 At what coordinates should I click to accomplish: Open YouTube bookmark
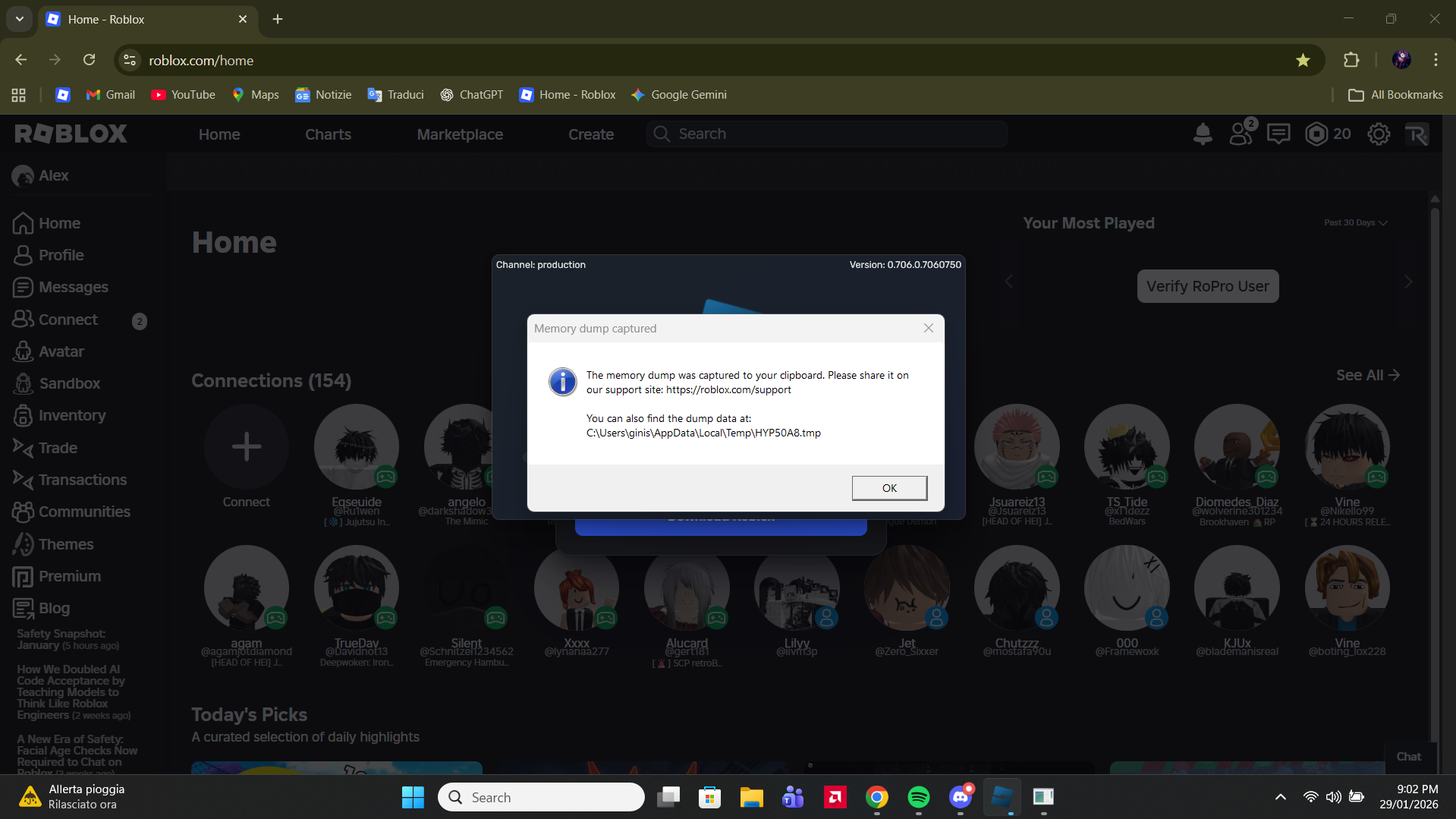tap(183, 95)
